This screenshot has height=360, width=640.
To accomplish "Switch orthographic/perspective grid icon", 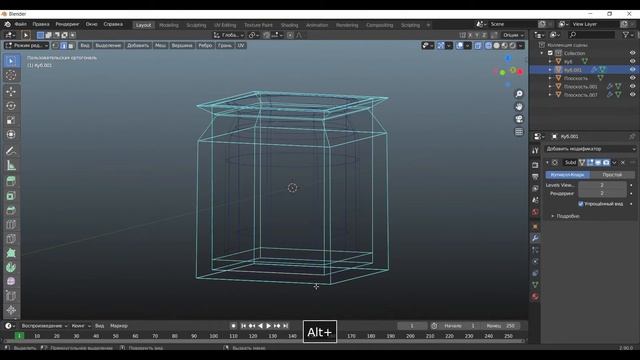I will tap(519, 132).
